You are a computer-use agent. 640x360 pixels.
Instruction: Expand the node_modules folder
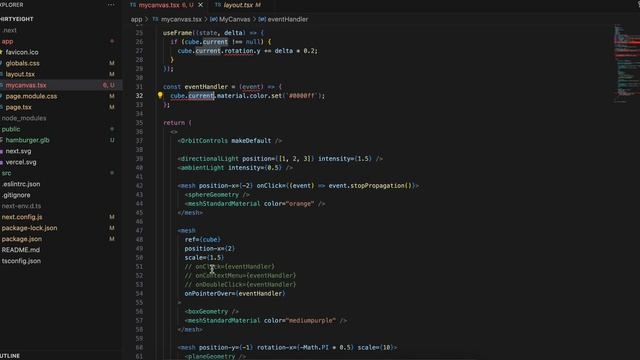point(24,118)
